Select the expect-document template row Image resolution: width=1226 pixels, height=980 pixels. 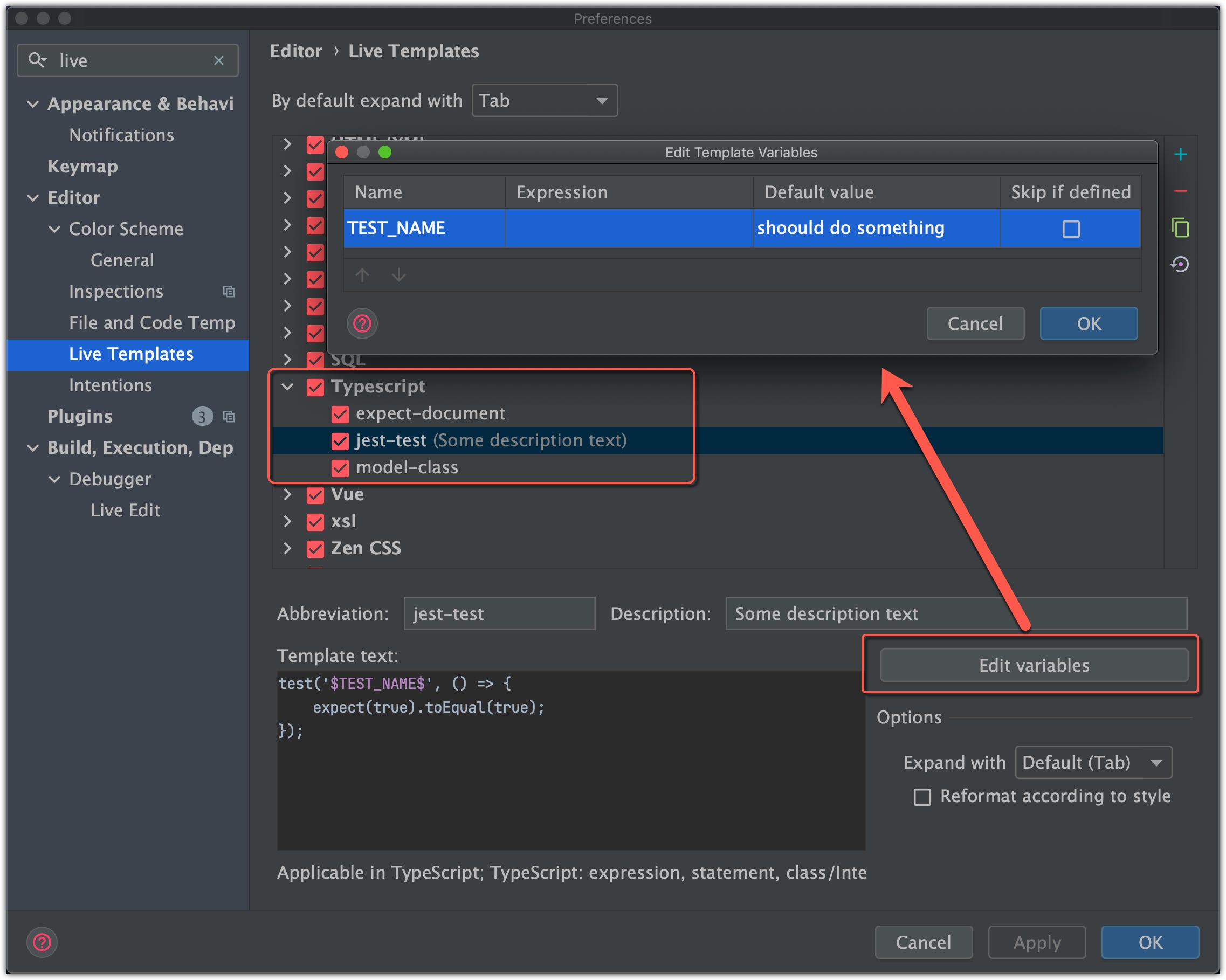coord(430,414)
